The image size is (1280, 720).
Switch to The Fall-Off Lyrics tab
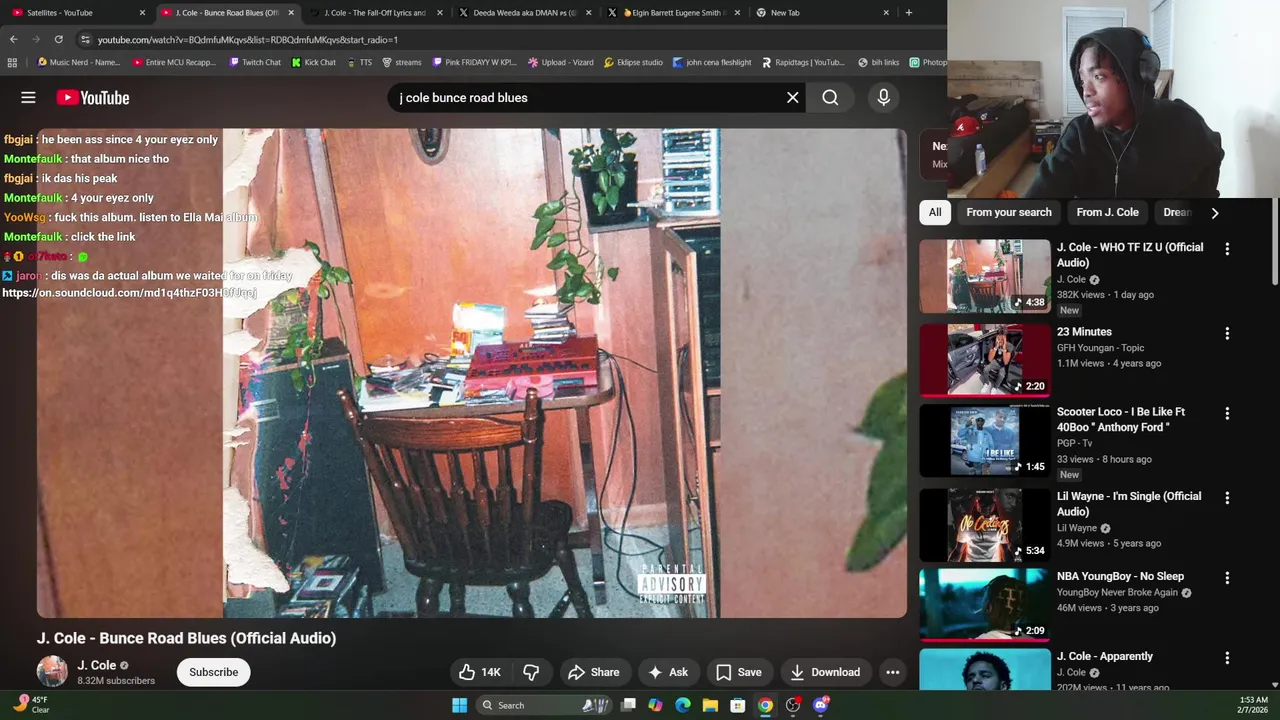(375, 13)
